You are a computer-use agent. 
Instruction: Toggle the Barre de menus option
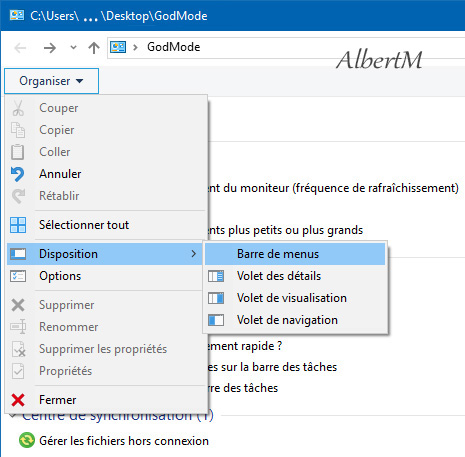pos(295,254)
